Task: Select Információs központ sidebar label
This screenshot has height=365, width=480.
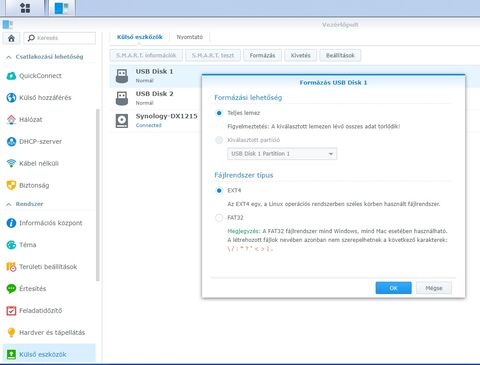Action: pyautogui.click(x=51, y=223)
